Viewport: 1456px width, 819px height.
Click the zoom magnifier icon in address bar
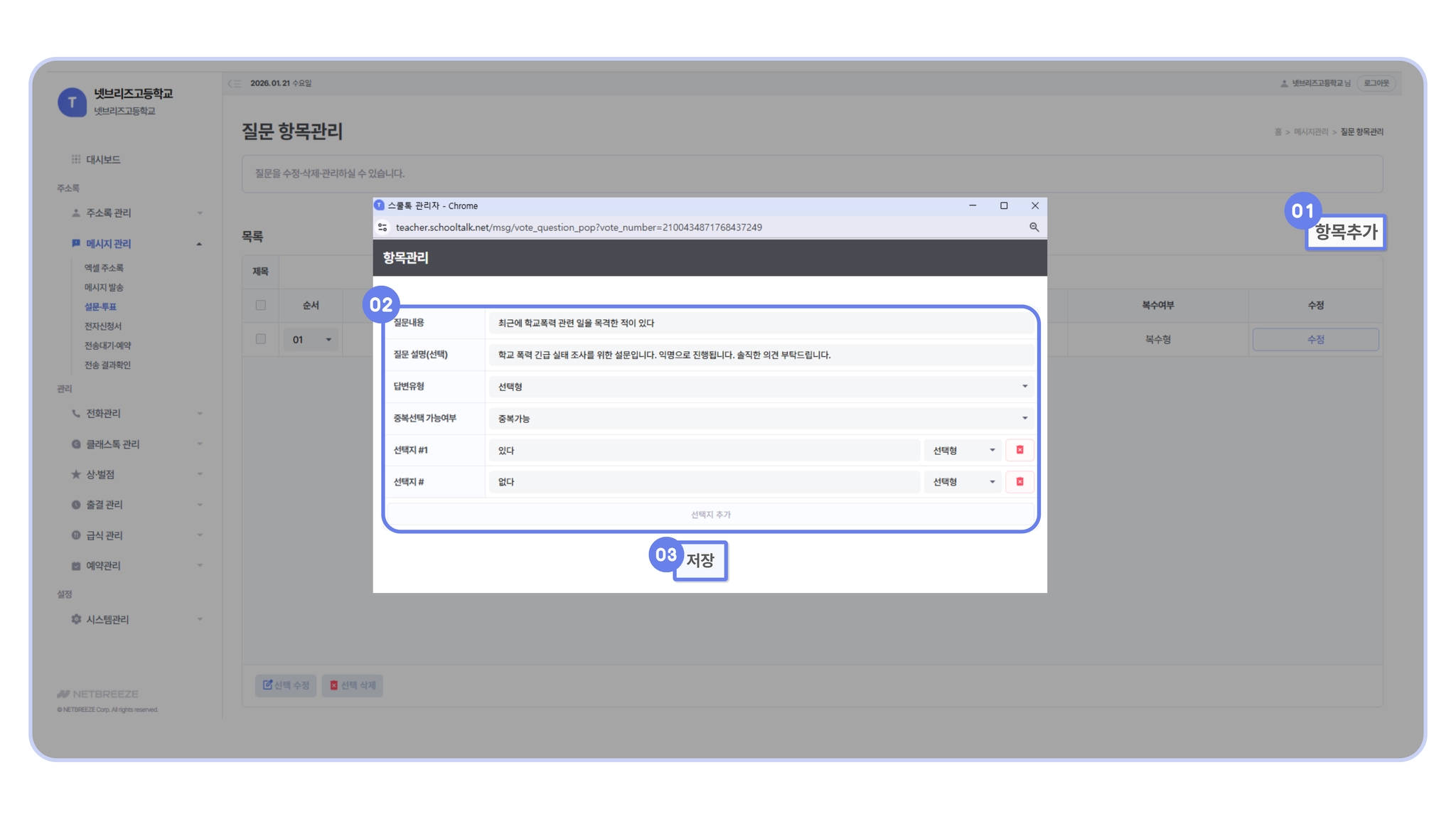click(x=1034, y=227)
